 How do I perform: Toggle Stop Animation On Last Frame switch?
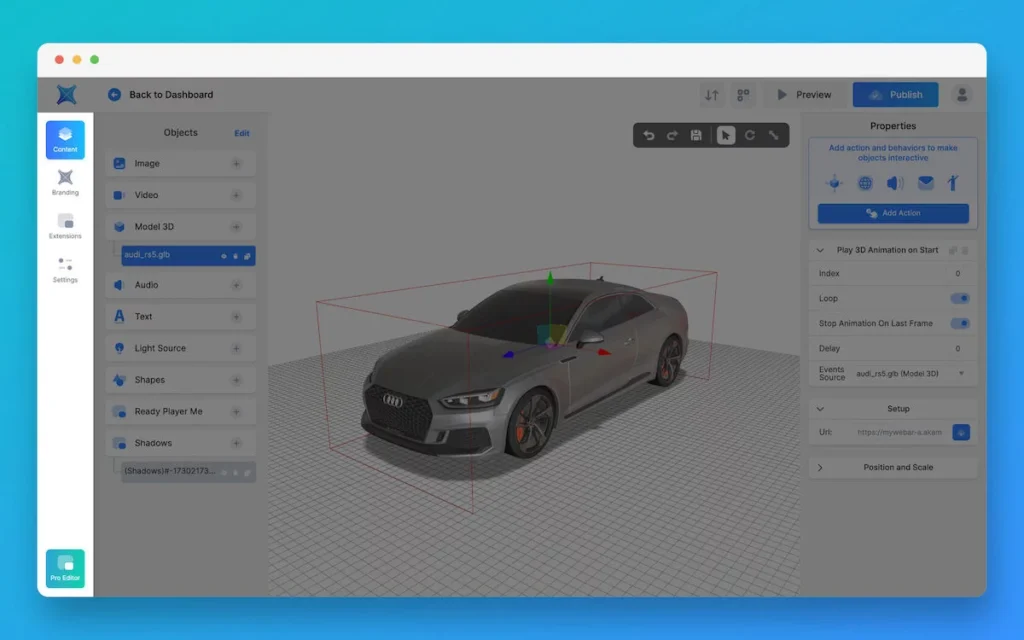coord(959,323)
